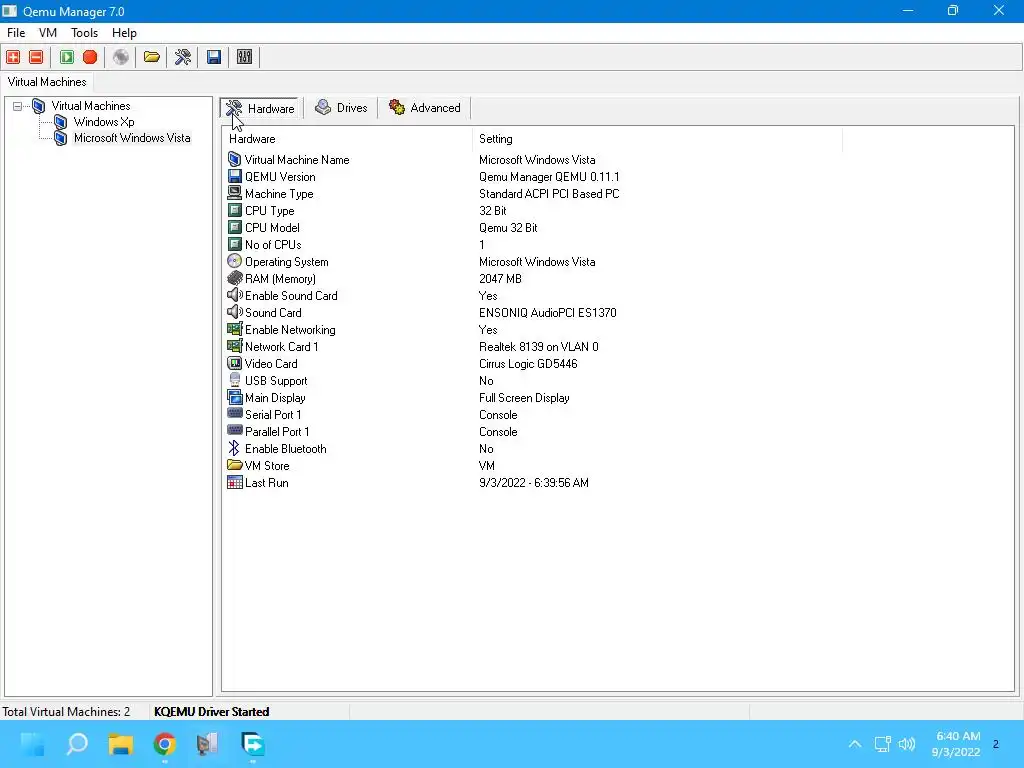This screenshot has height=768, width=1024.
Task: Open taskbar Search magnifier
Action: (x=77, y=744)
